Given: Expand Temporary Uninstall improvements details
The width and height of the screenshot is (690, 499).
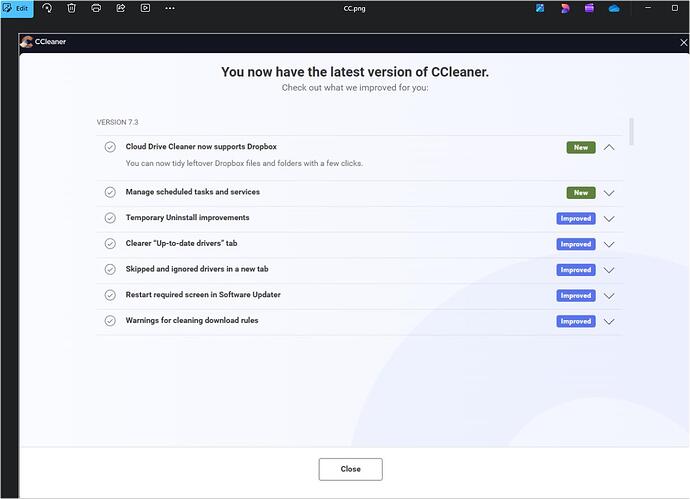Looking at the screenshot, I should (x=609, y=219).
